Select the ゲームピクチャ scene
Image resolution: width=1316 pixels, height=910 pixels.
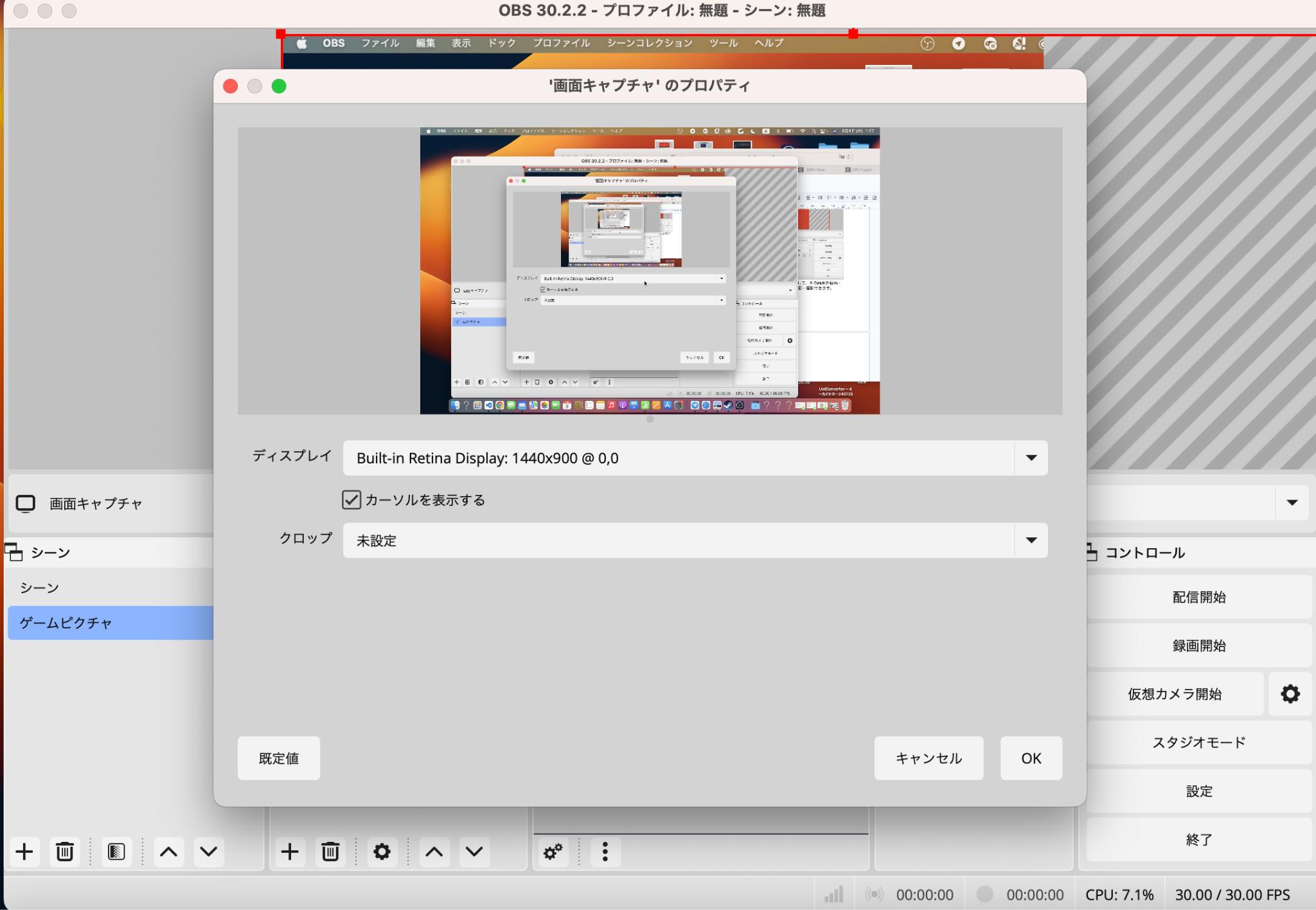pos(111,623)
